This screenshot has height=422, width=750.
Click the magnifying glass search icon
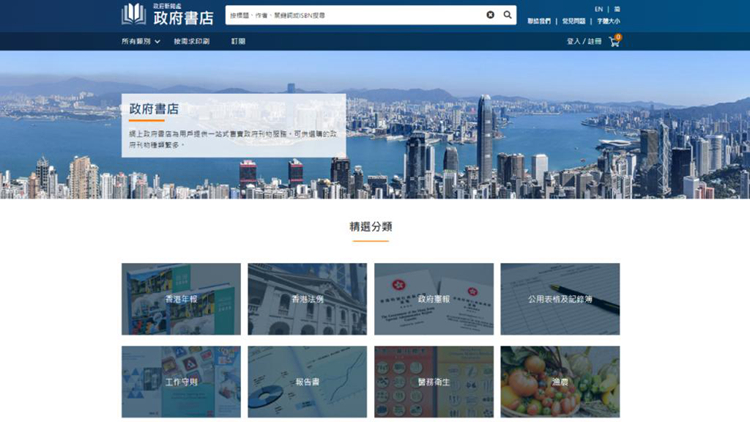(x=507, y=15)
